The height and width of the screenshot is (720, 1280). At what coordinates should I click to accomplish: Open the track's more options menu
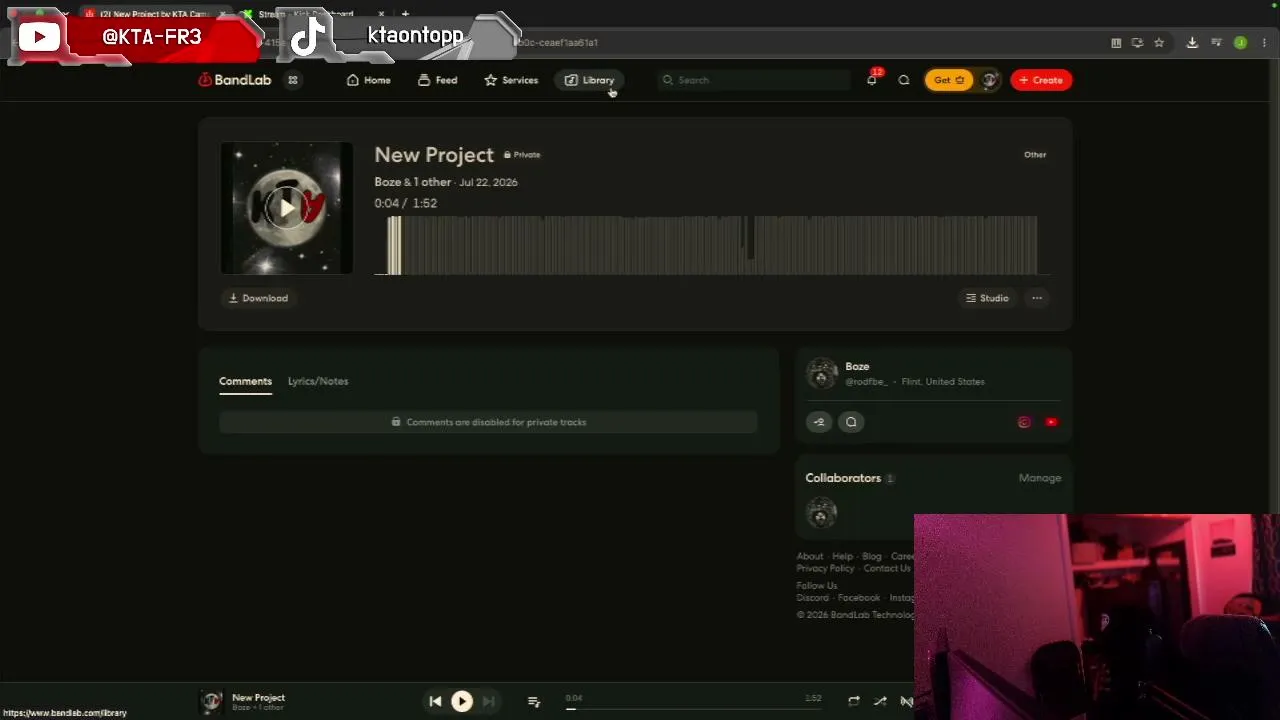point(1037,298)
